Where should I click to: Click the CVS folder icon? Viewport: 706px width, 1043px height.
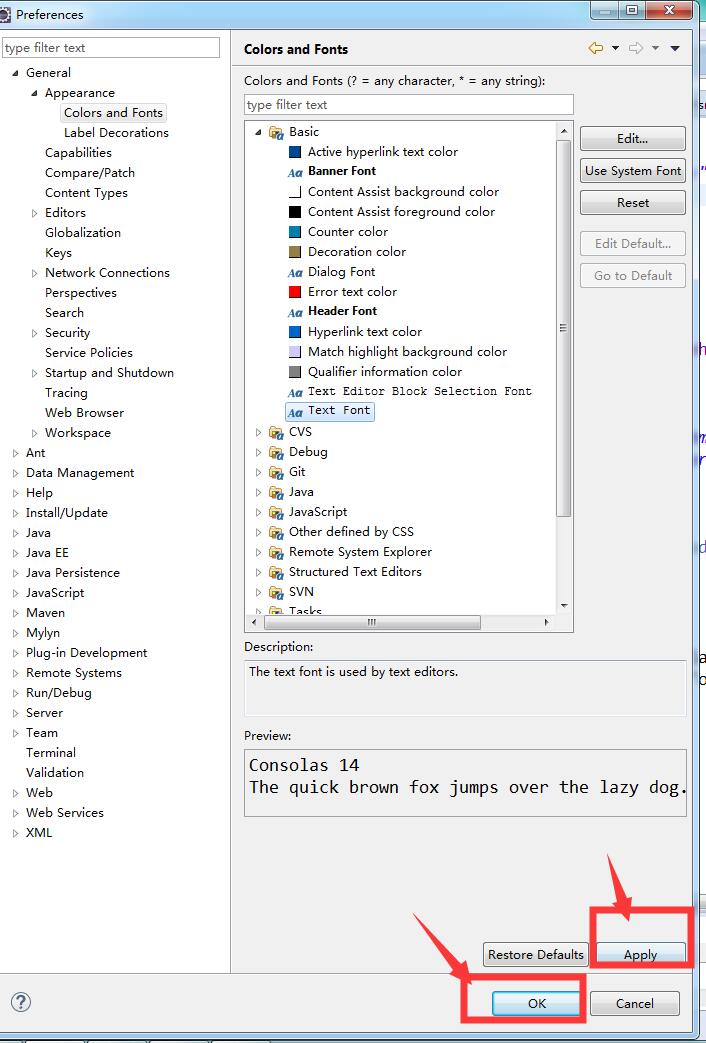276,432
